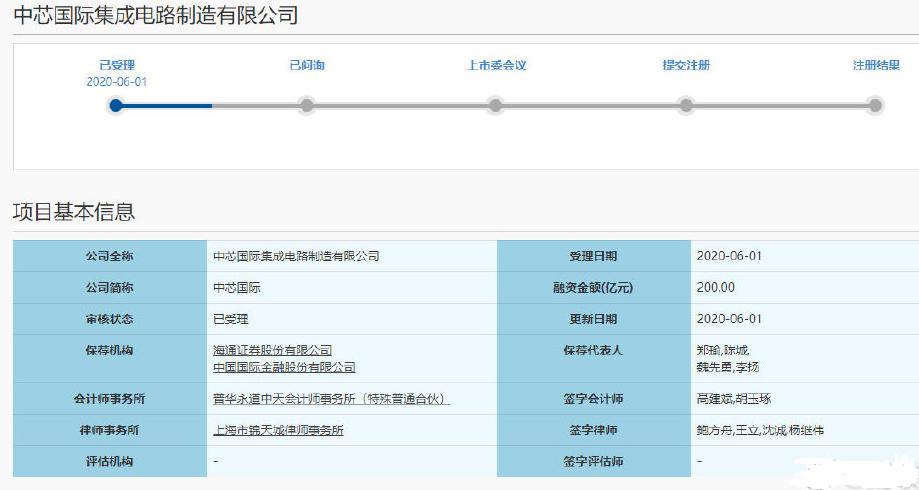Open the 普华永道中天会计师事务所 link

(x=331, y=399)
